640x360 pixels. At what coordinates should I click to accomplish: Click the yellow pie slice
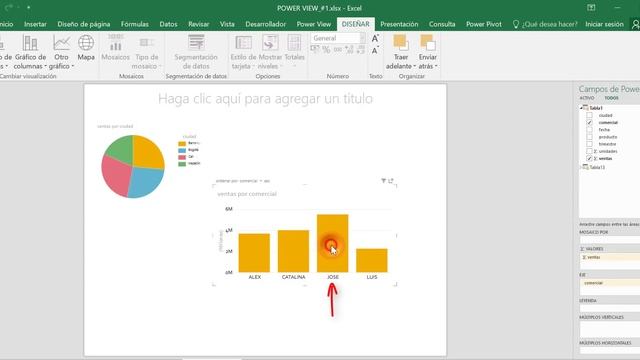[147, 153]
